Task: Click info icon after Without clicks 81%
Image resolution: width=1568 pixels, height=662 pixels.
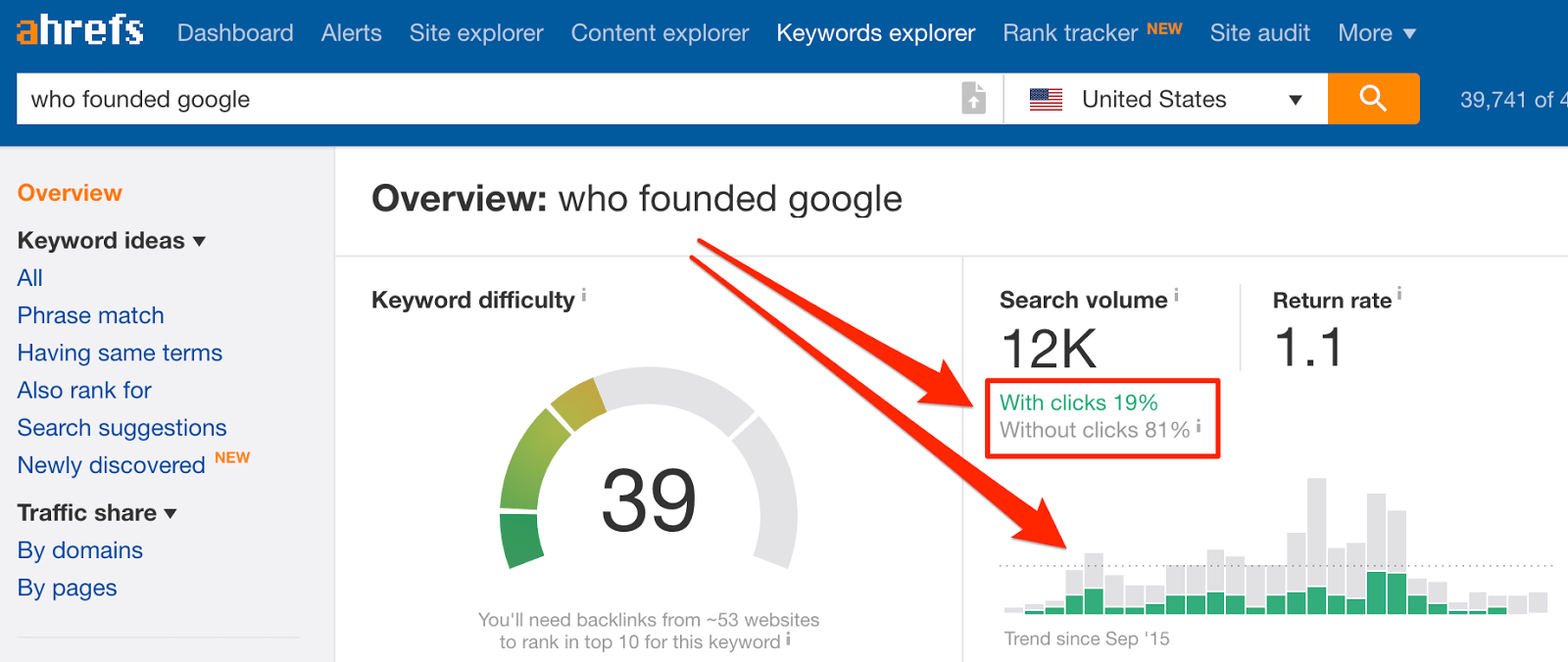Action: pyautogui.click(x=1199, y=426)
